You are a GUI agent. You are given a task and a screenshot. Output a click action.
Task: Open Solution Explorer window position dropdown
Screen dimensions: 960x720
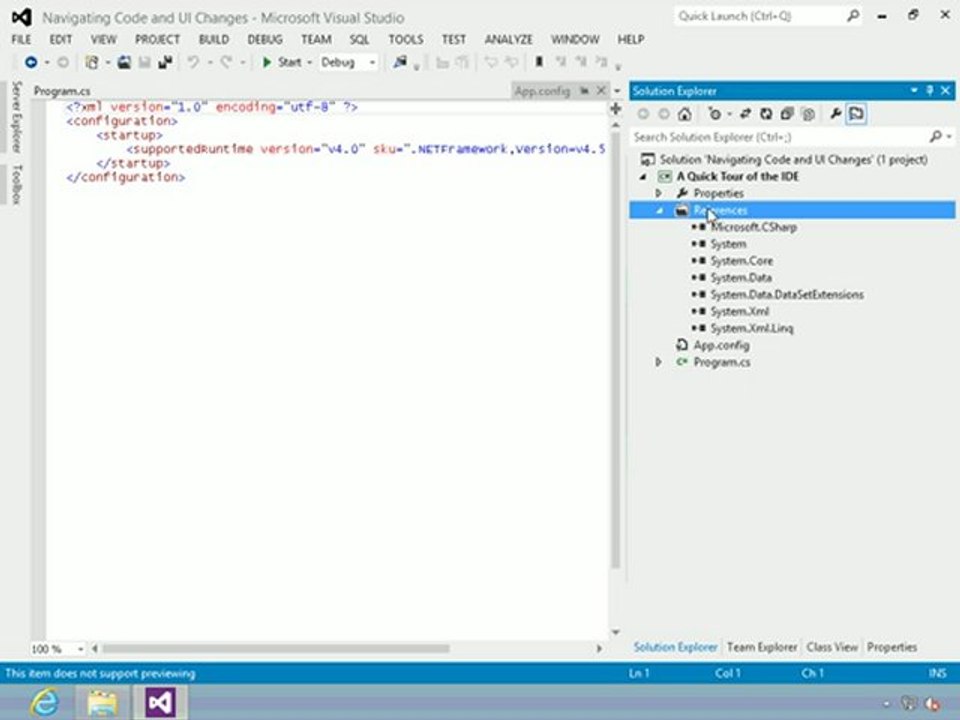point(913,91)
